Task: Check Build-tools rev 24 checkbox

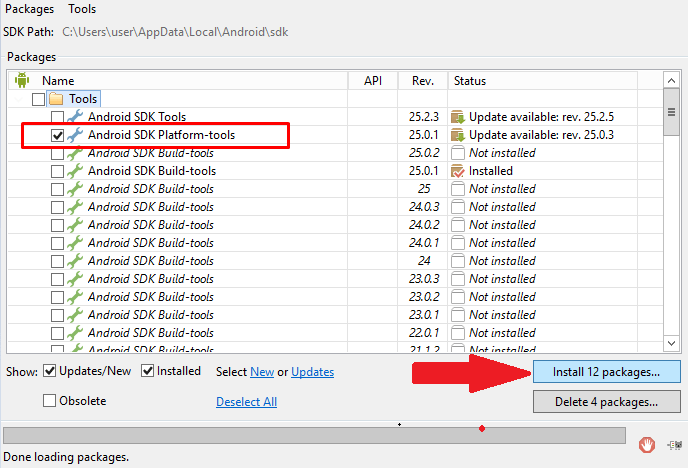Action: point(57,261)
